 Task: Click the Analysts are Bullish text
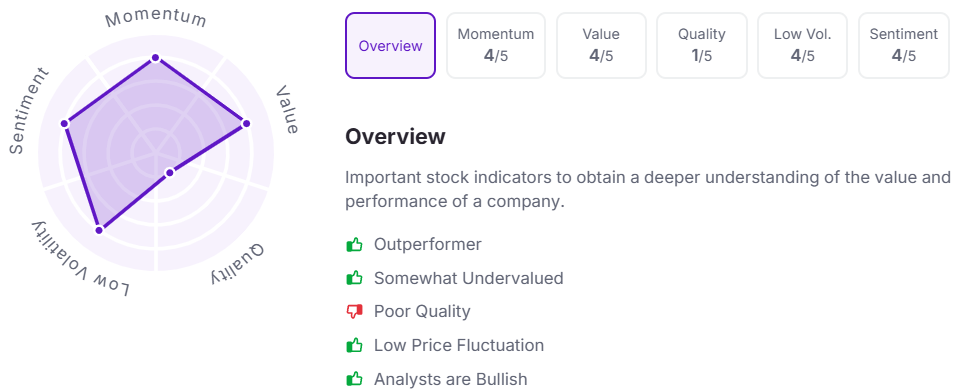(450, 379)
